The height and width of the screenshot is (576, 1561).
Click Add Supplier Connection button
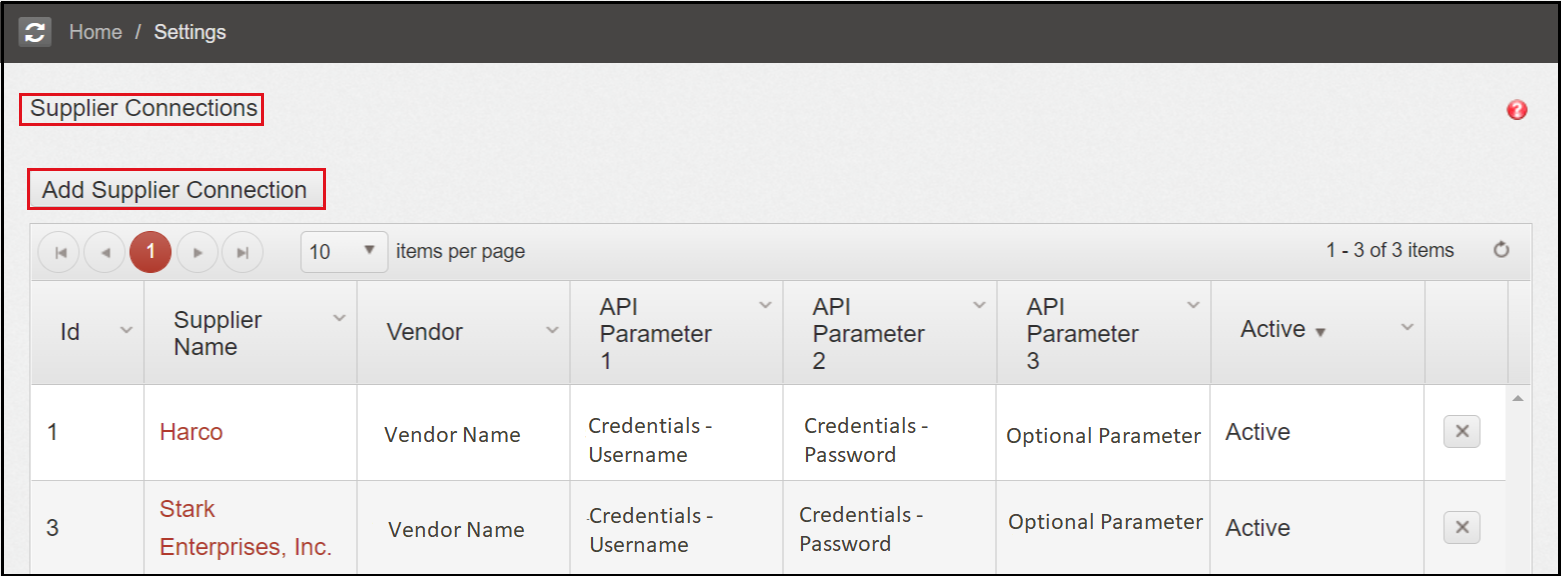tap(175, 190)
